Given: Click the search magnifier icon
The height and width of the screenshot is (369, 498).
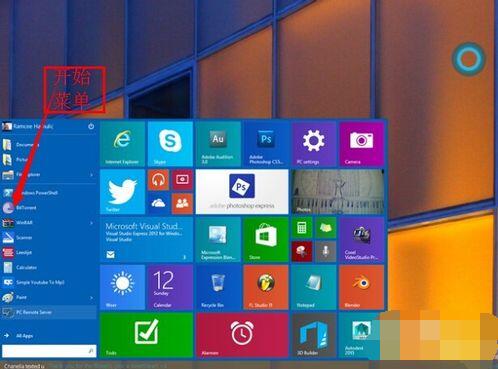Looking at the screenshot, I should [x=91, y=351].
